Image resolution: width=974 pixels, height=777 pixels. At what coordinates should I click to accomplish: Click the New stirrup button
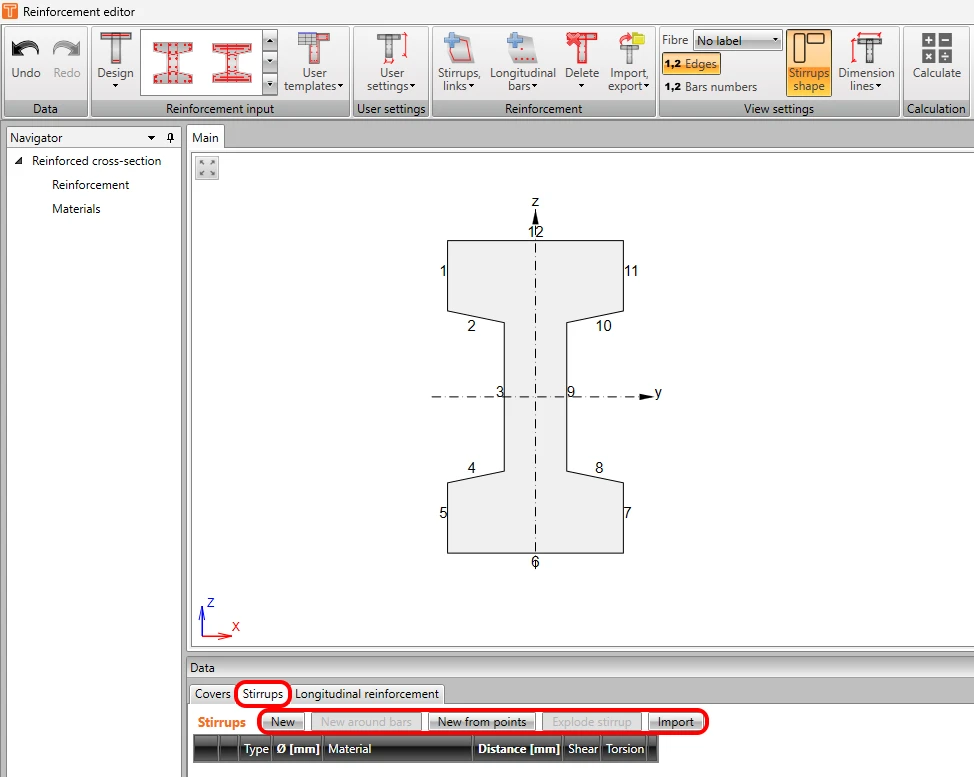pos(283,722)
